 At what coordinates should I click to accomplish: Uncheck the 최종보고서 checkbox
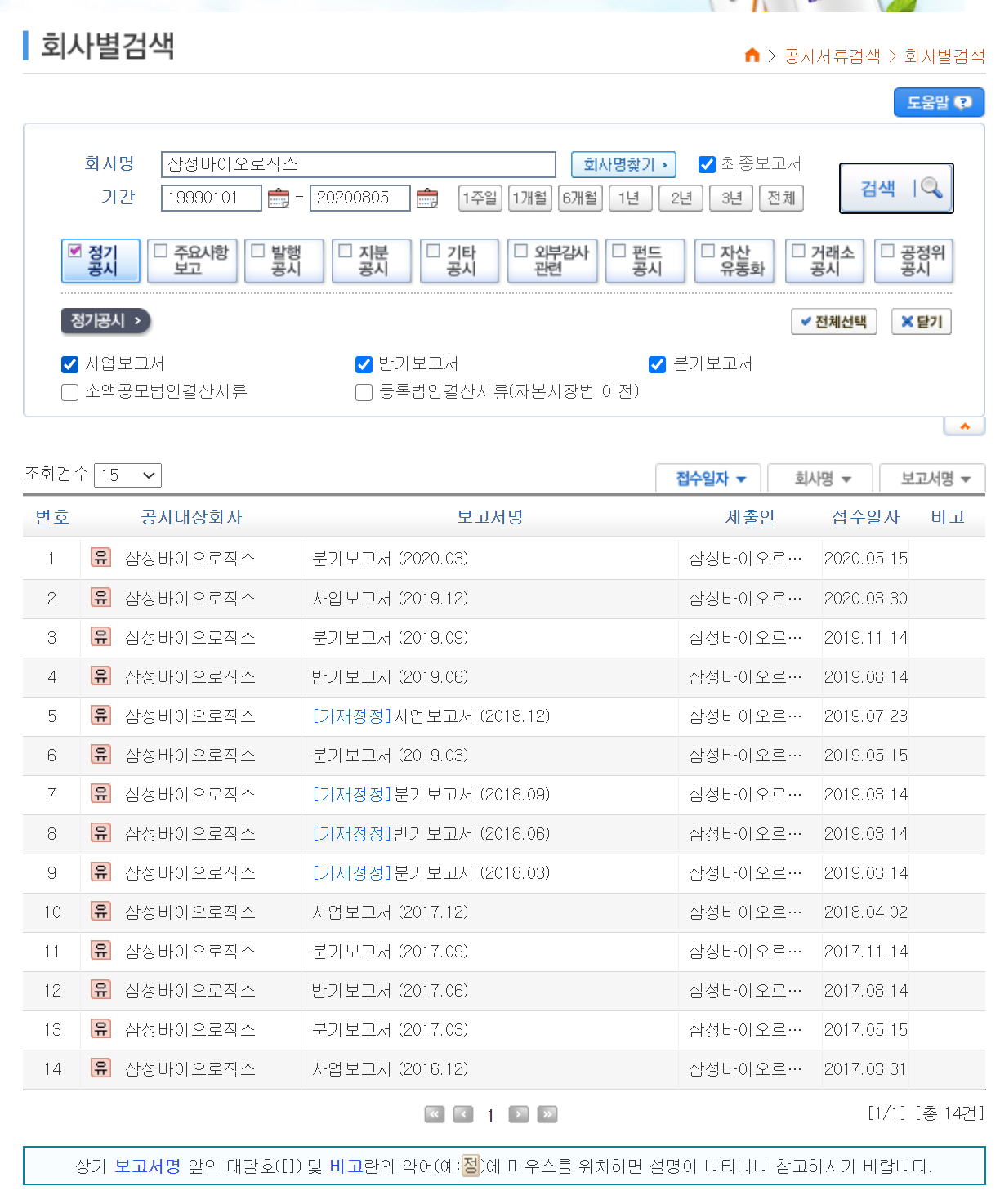point(708,164)
